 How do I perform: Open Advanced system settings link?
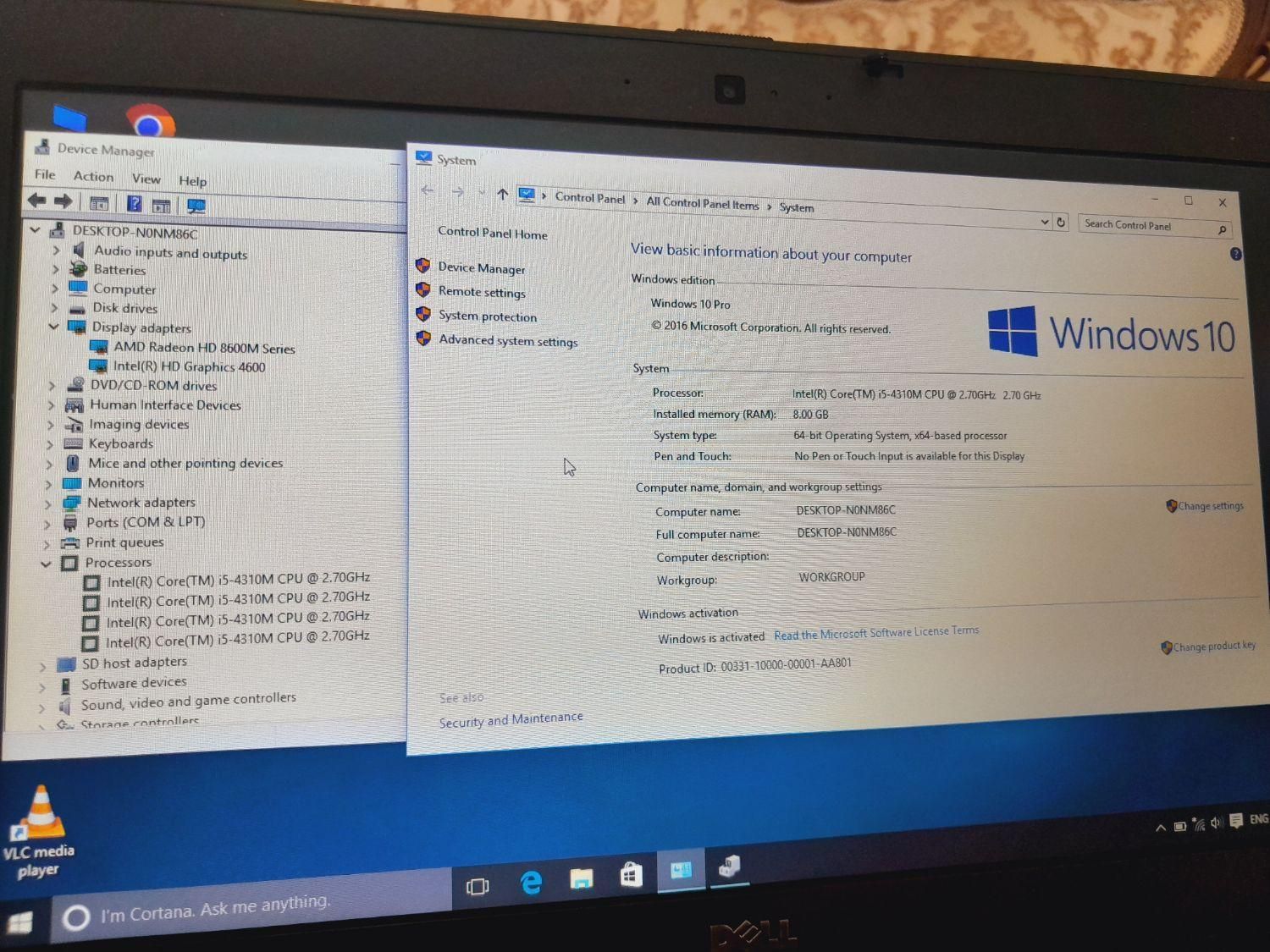pos(508,340)
